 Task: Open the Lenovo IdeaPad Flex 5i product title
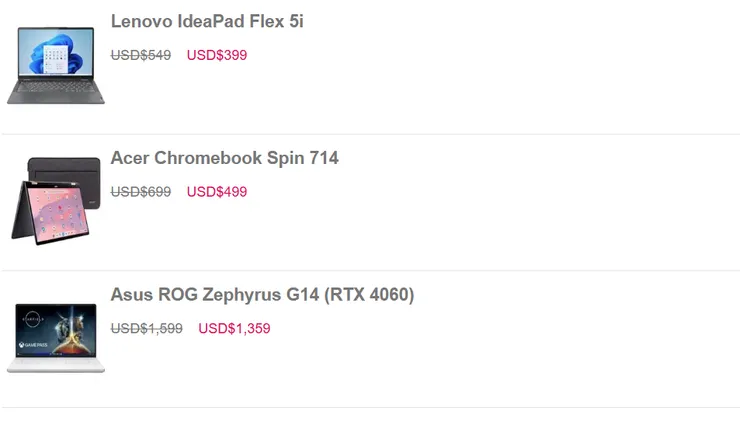click(x=207, y=21)
